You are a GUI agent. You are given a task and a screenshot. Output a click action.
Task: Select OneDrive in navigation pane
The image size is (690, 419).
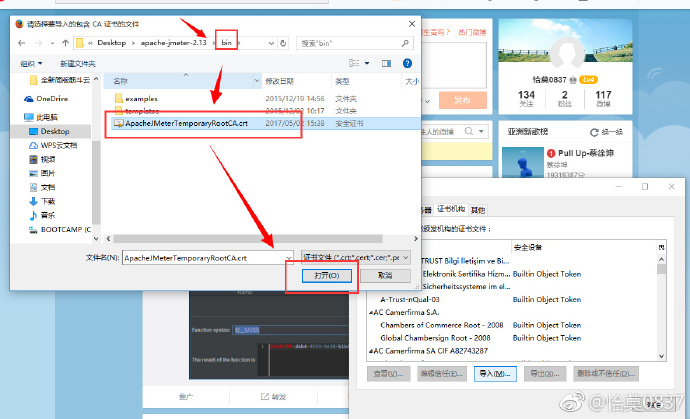(x=52, y=99)
